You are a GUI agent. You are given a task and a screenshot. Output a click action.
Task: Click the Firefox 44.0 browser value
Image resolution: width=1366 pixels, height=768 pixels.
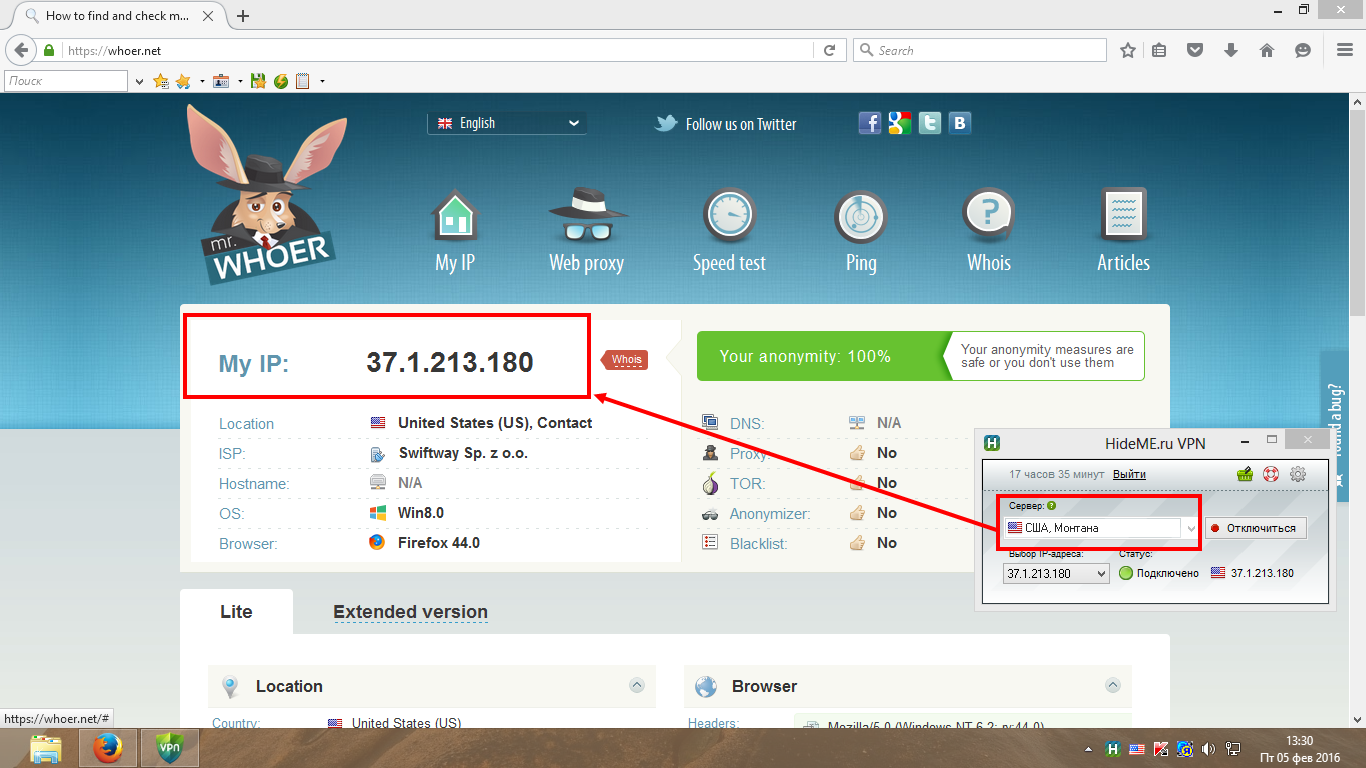[x=439, y=543]
